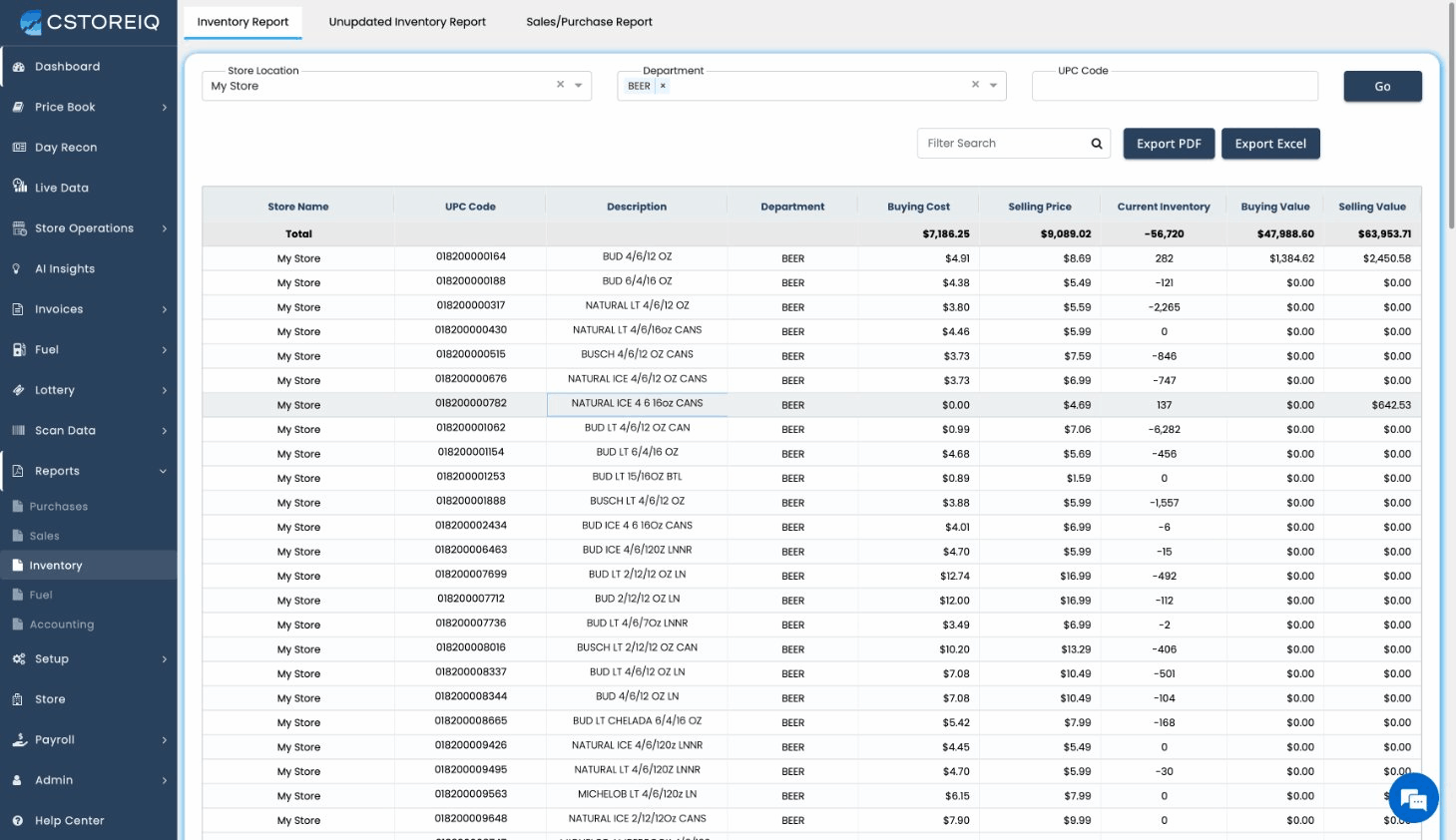
Task: Open AI Insights from the sidebar
Action: coord(65,268)
